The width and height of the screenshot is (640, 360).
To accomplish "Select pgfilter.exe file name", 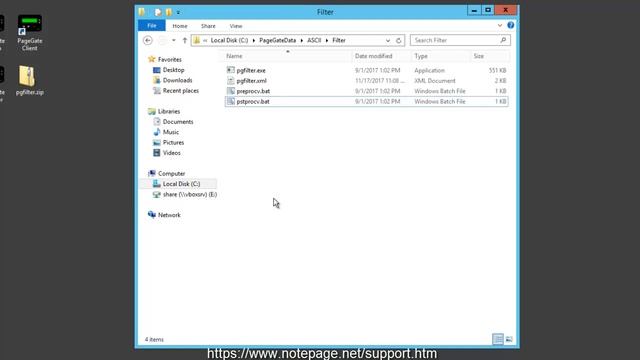I will tap(251, 70).
